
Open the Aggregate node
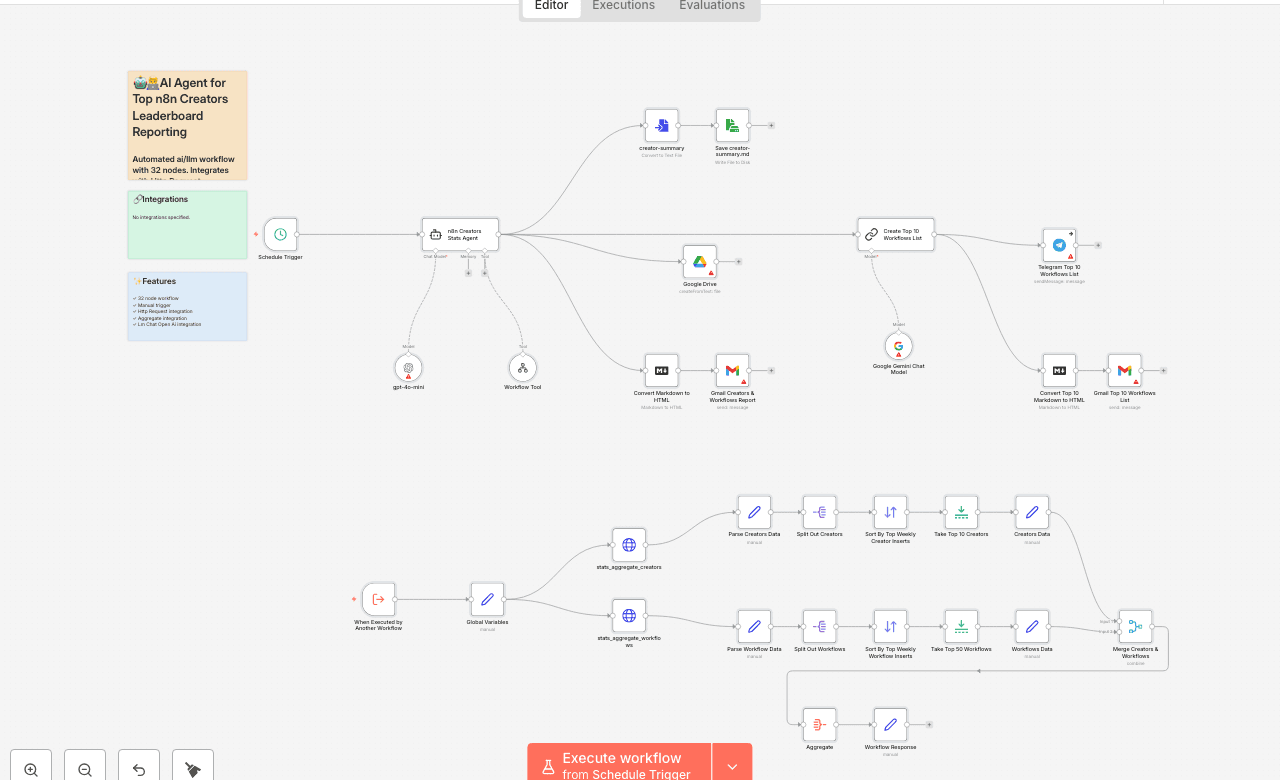coord(819,725)
